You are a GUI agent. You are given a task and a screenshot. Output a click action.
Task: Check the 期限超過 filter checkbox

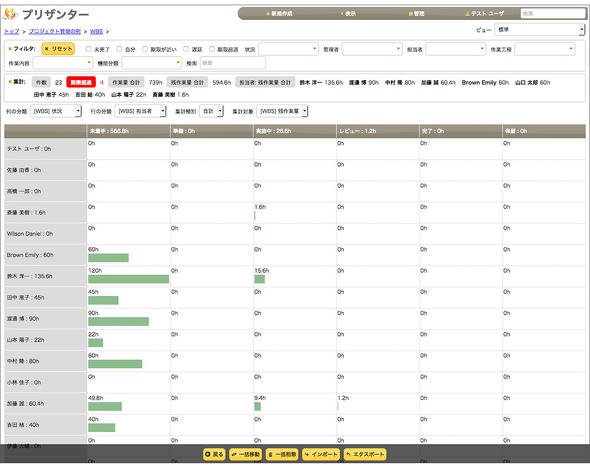(212, 49)
